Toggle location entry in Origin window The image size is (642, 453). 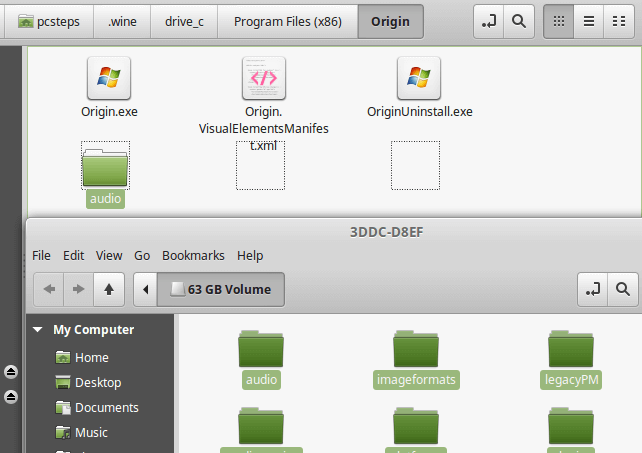tap(488, 22)
